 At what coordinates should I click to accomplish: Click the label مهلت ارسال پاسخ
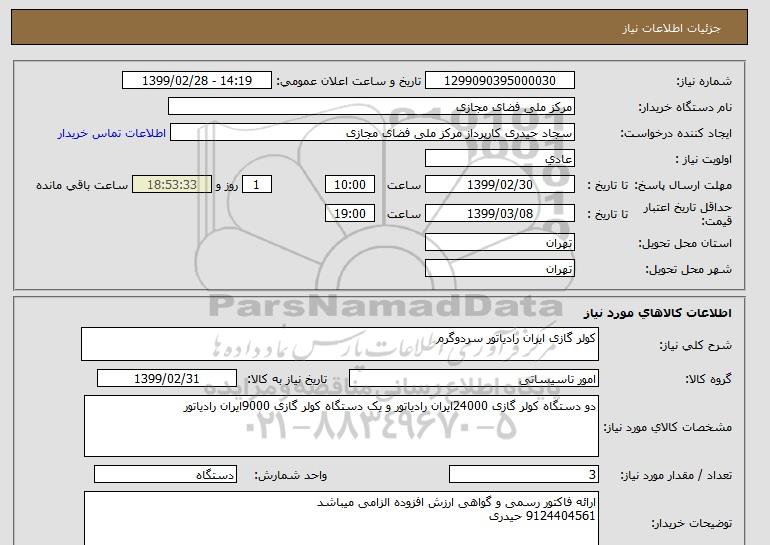tap(684, 185)
